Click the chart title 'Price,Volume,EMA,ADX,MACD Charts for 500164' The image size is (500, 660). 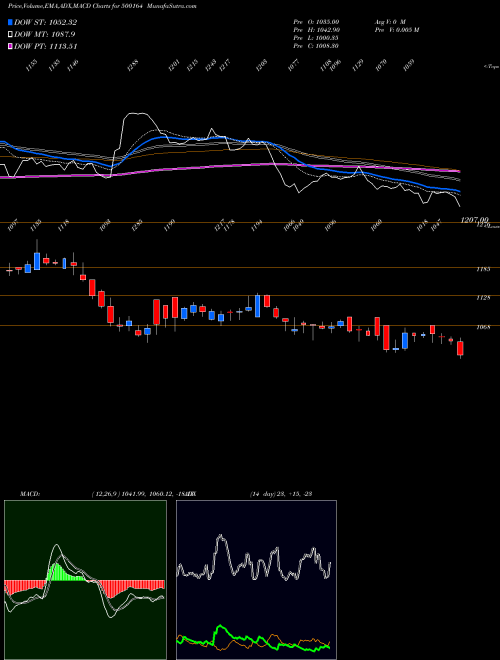pyautogui.click(x=77, y=6)
